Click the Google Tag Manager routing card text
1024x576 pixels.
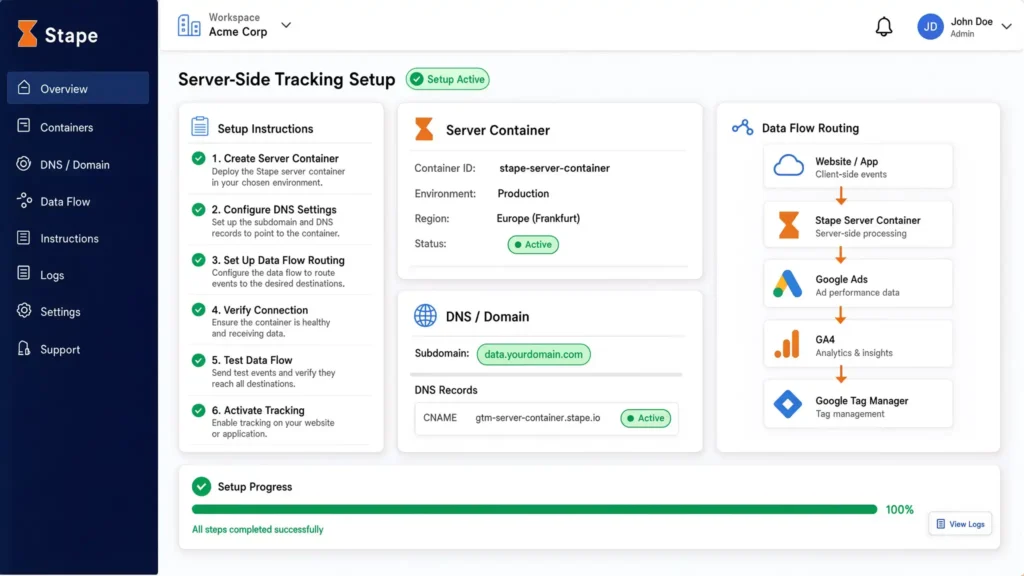[x=861, y=406]
